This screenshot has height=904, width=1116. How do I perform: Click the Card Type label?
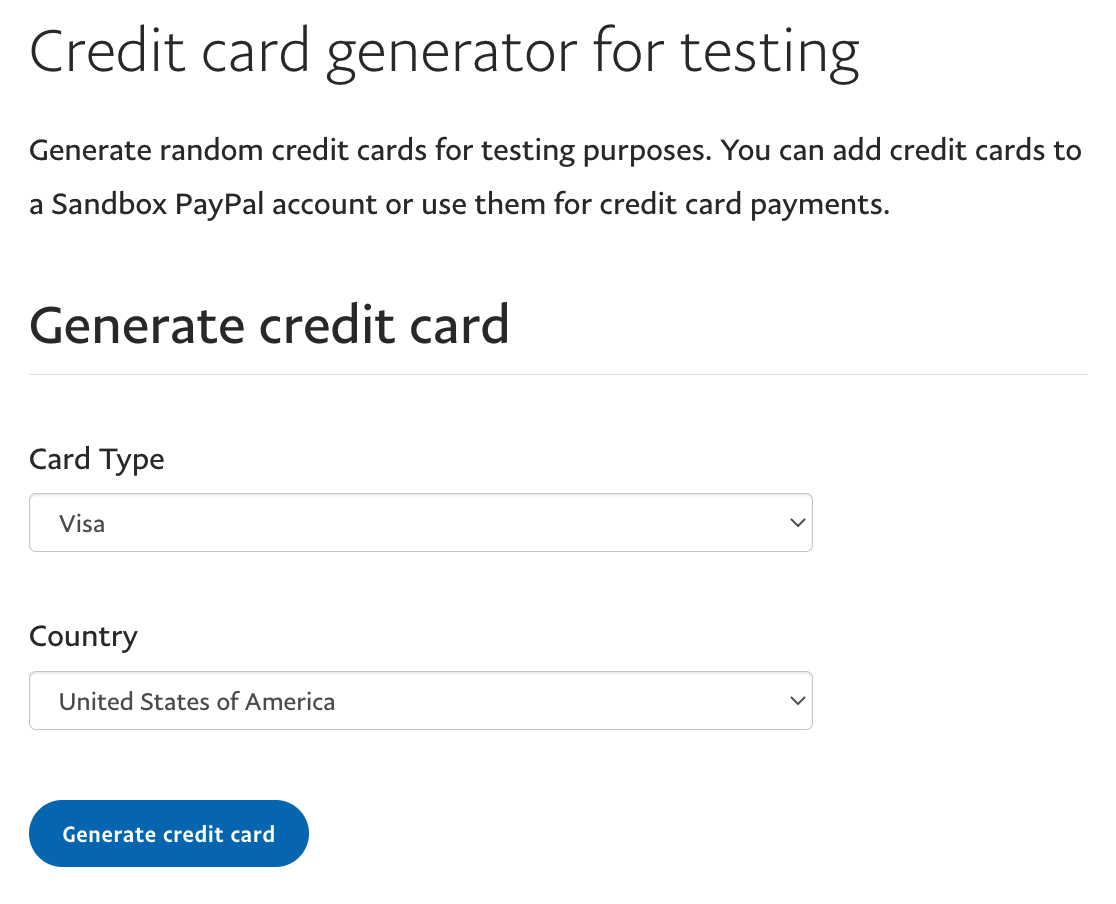pos(96,458)
